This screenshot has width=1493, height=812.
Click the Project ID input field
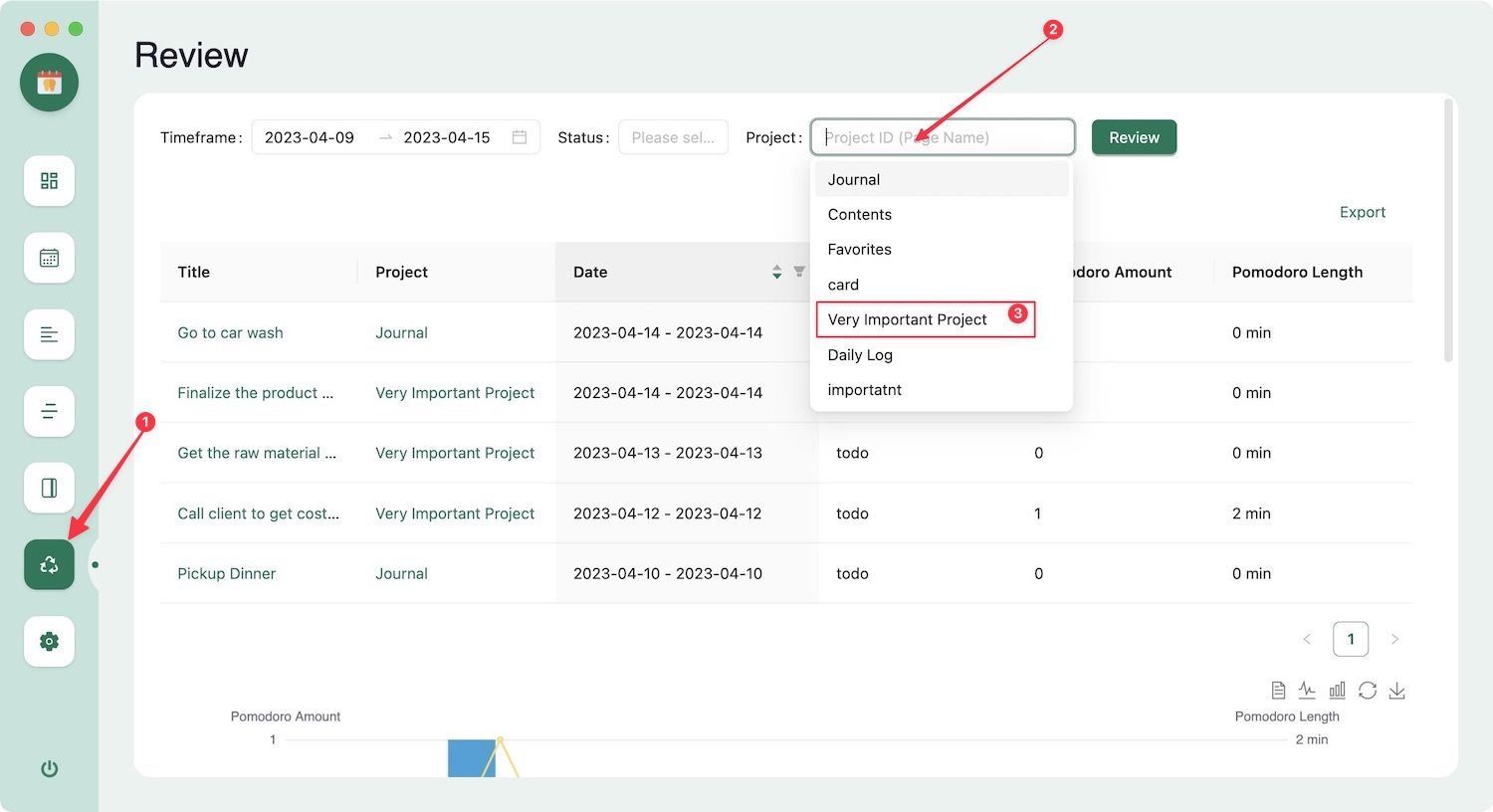click(942, 137)
